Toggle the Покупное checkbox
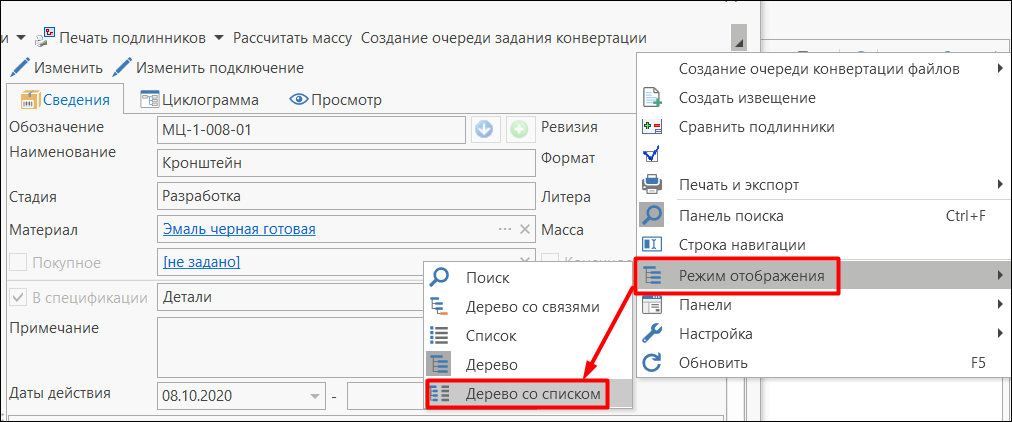The image size is (1012, 422). pyautogui.click(x=18, y=263)
